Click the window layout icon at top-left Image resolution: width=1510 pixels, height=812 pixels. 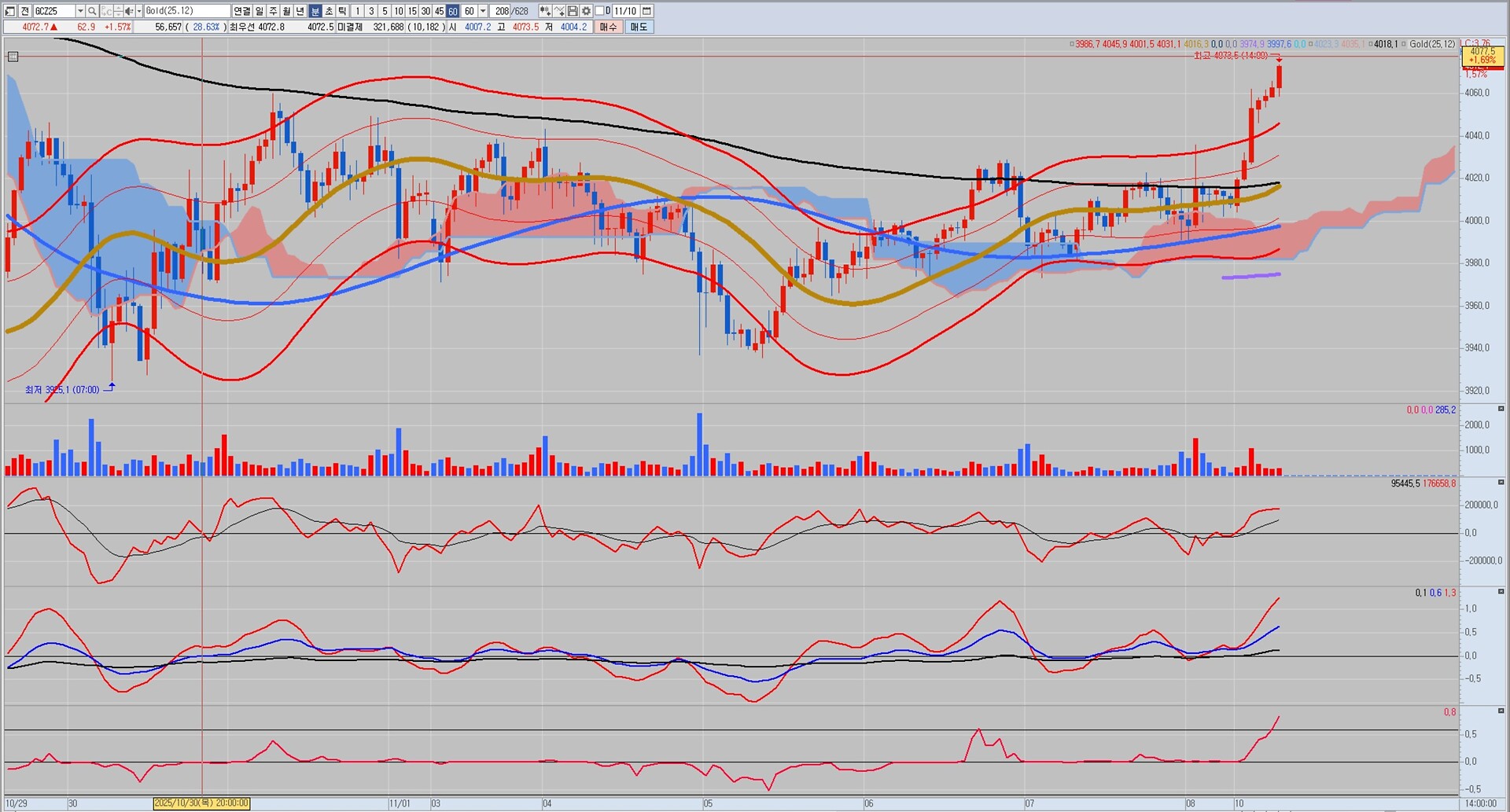click(10, 11)
